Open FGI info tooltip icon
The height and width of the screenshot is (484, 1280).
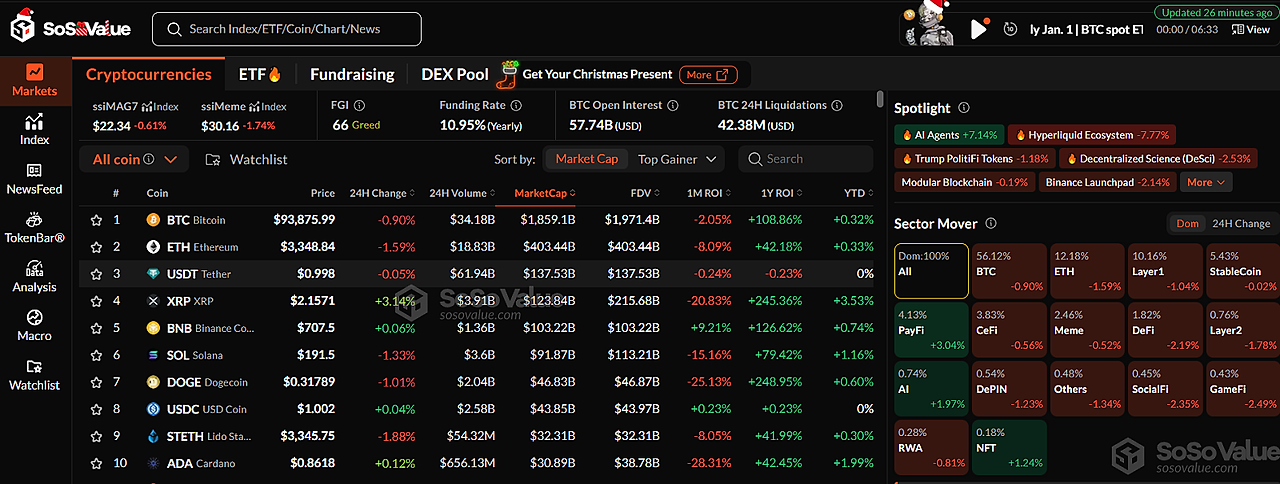pos(360,105)
